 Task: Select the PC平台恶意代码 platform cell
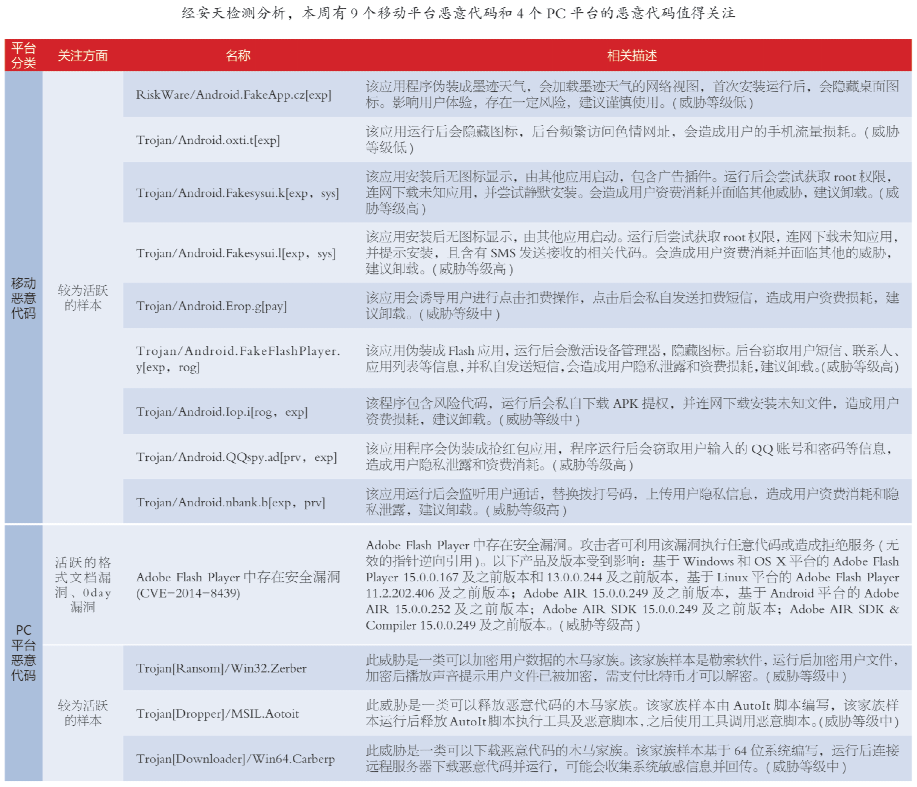[x=23, y=653]
